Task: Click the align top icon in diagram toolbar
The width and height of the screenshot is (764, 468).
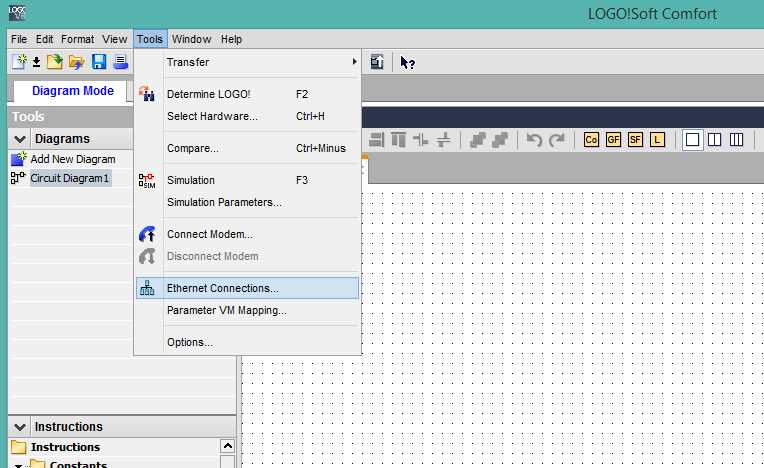Action: click(399, 140)
